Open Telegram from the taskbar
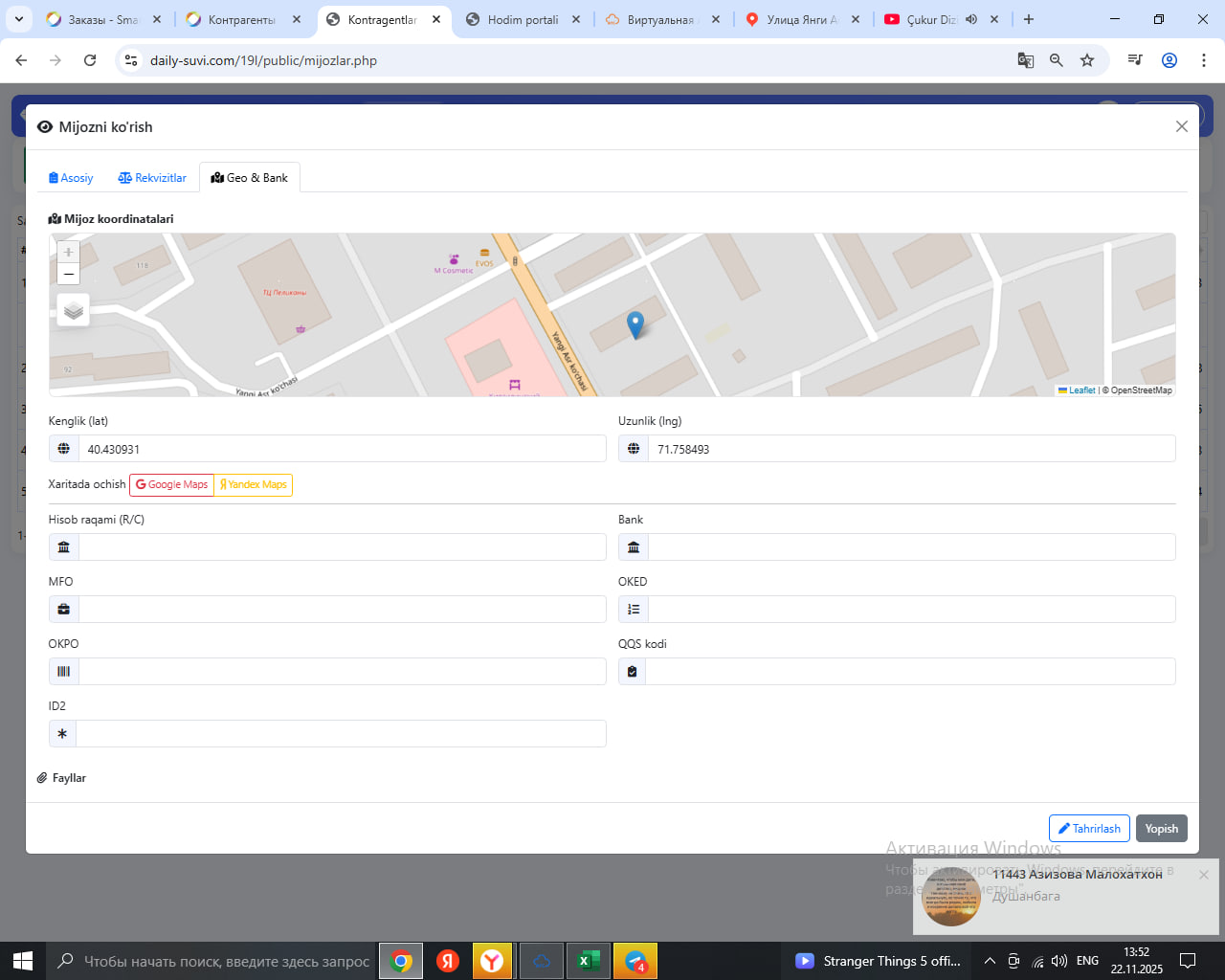 click(x=635, y=961)
